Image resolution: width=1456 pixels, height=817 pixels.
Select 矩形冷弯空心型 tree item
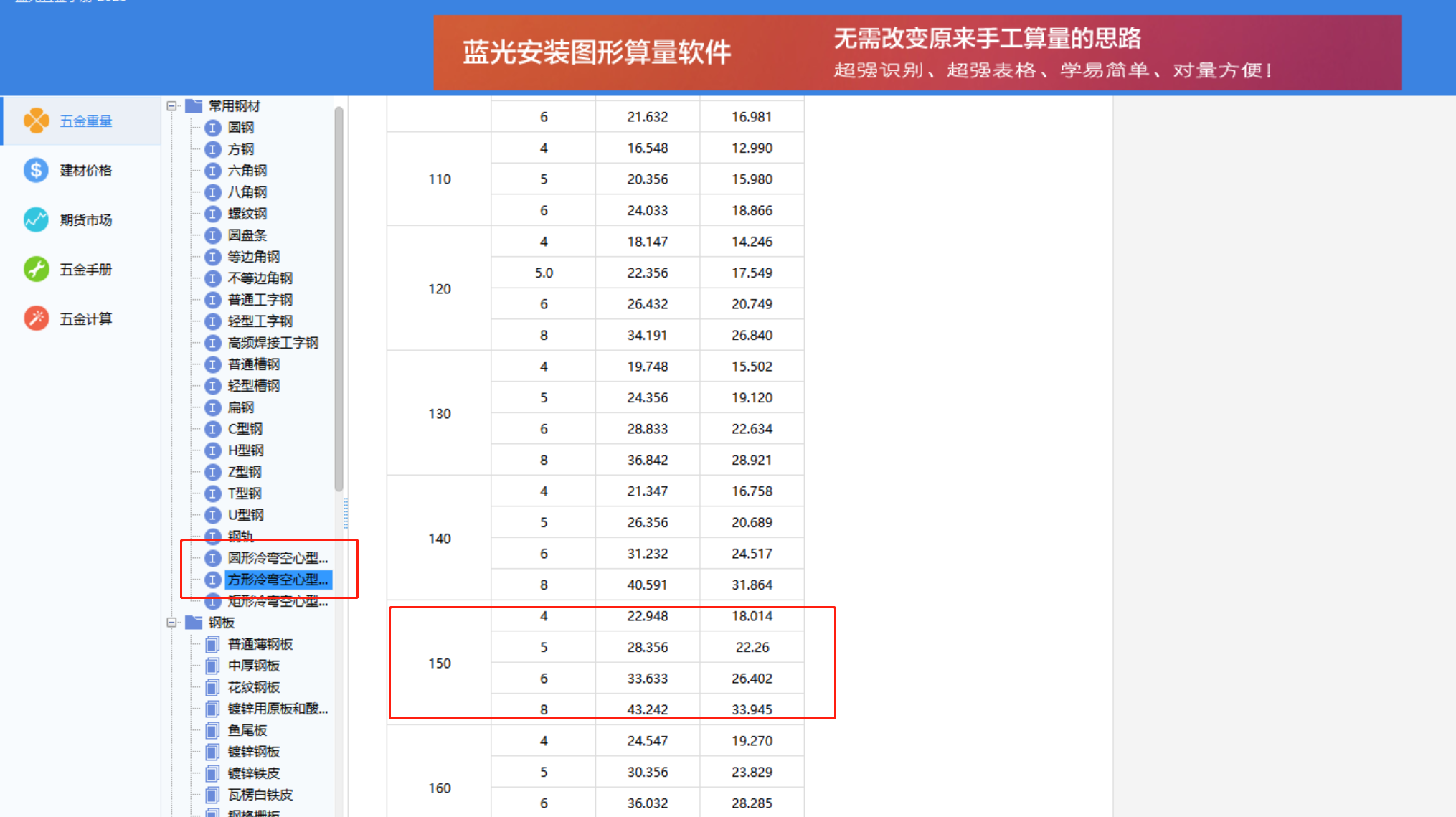click(278, 601)
